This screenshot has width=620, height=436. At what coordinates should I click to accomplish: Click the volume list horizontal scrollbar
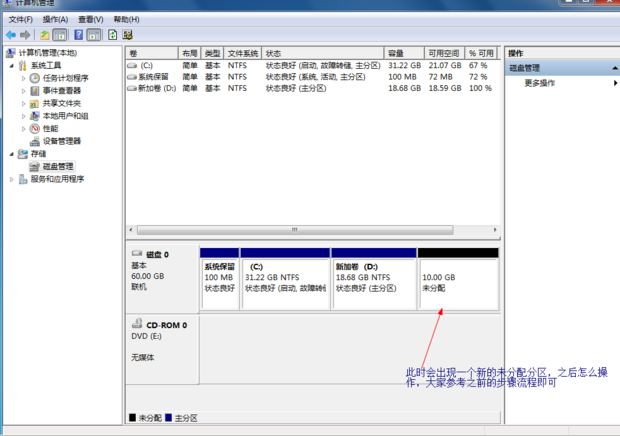coord(295,230)
